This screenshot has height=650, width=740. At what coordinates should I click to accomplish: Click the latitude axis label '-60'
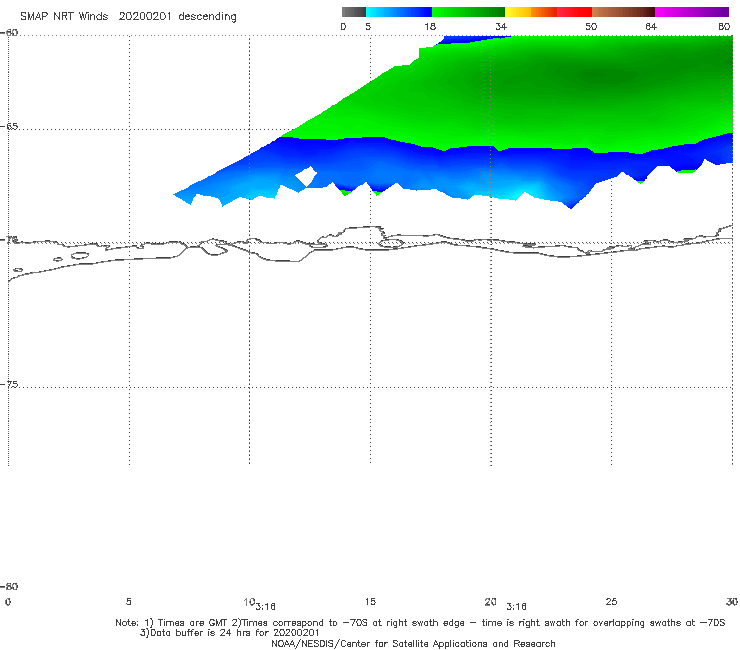tap(9, 32)
